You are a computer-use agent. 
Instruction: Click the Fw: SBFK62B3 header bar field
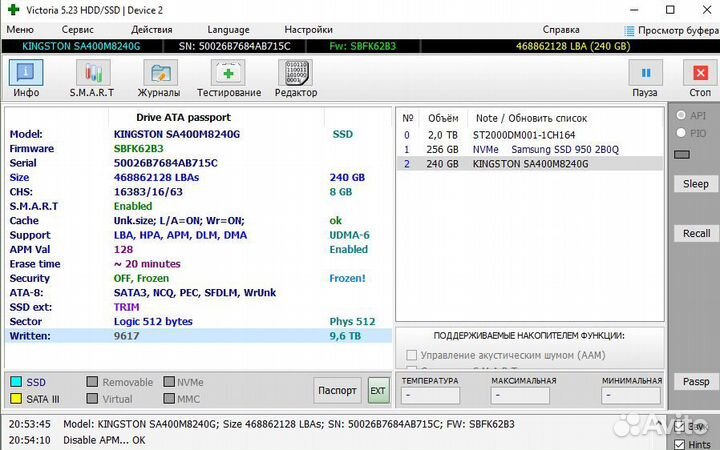point(363,46)
